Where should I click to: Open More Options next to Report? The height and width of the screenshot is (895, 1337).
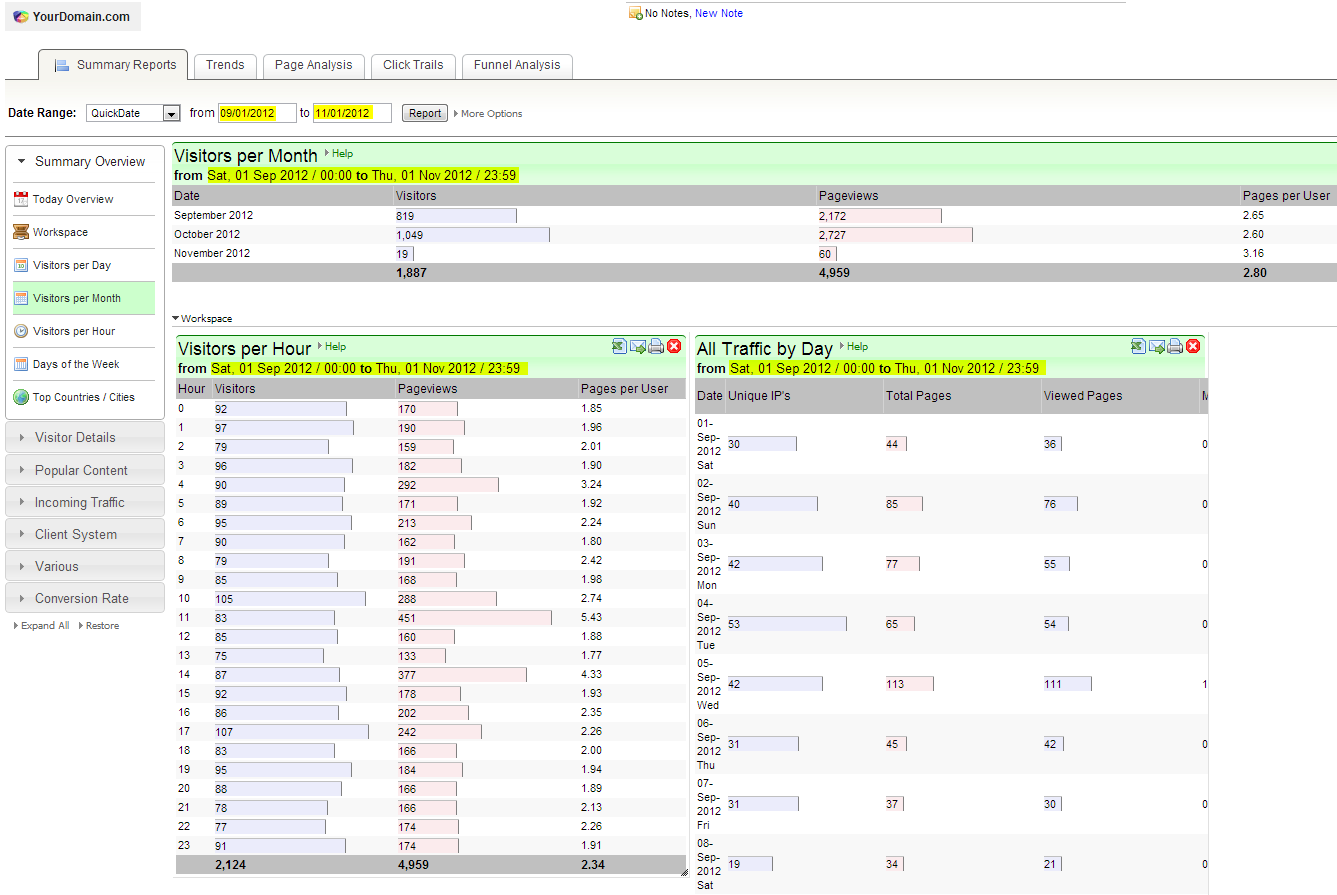click(490, 114)
